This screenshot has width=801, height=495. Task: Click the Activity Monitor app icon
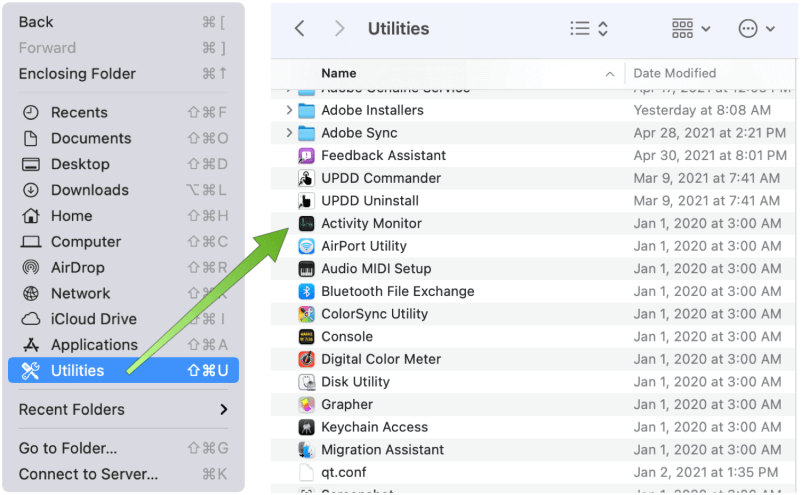click(x=307, y=224)
